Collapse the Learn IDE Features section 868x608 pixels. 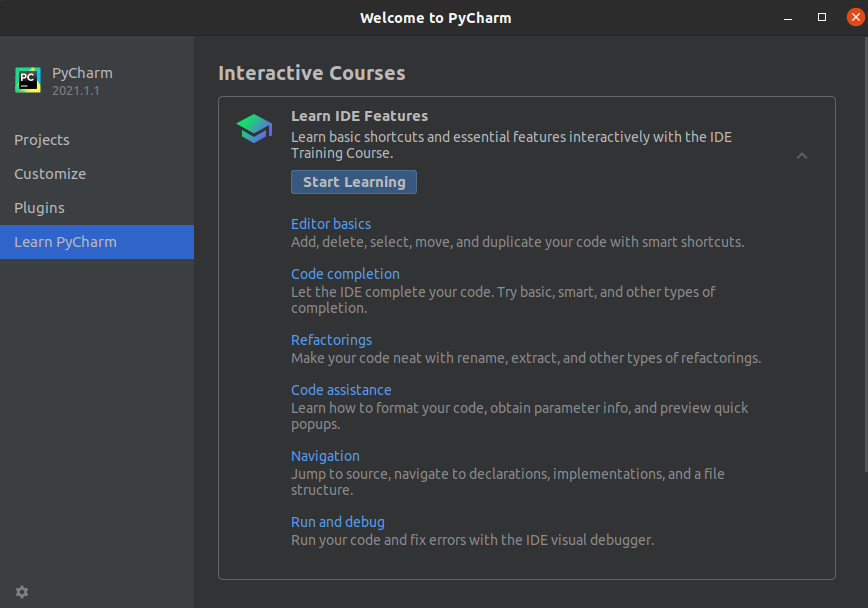click(x=802, y=156)
